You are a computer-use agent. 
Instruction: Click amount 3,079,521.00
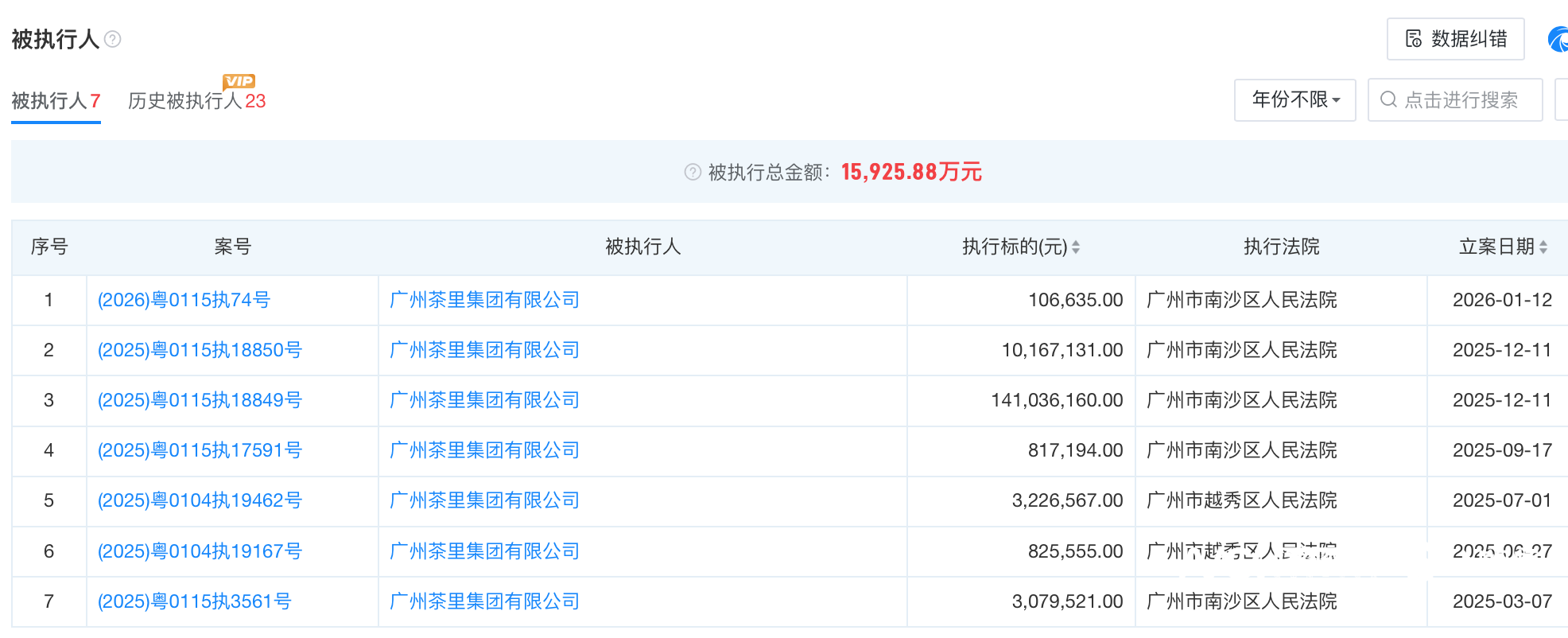[x=1067, y=601]
